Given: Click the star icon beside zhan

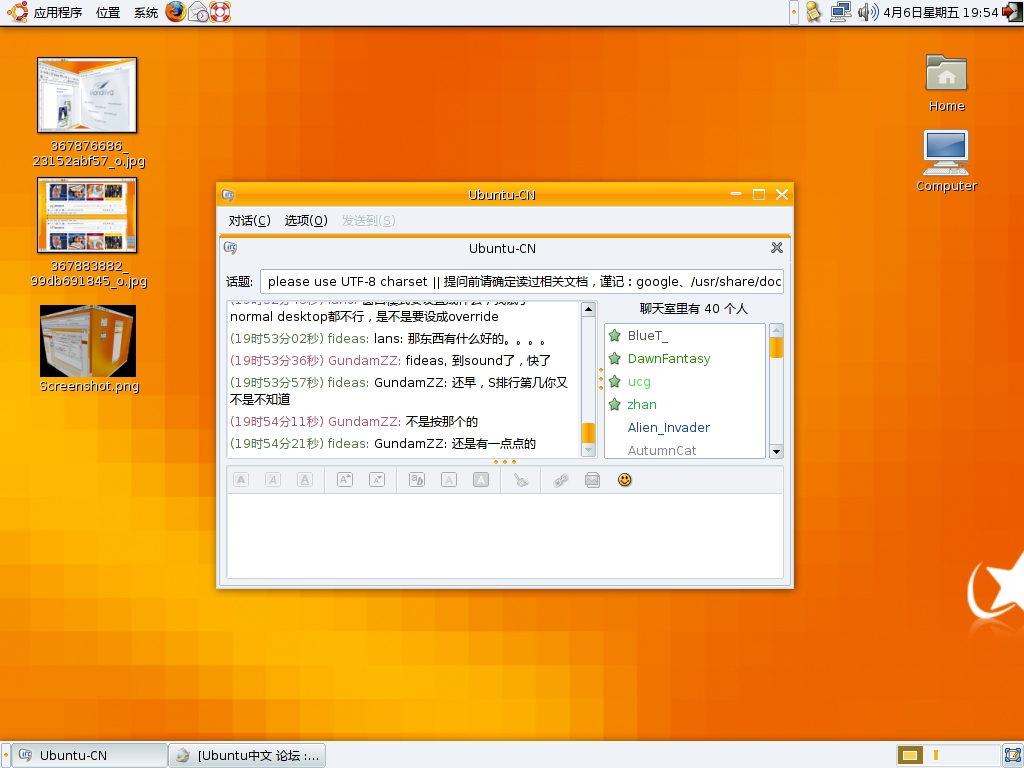Looking at the screenshot, I should tap(615, 404).
